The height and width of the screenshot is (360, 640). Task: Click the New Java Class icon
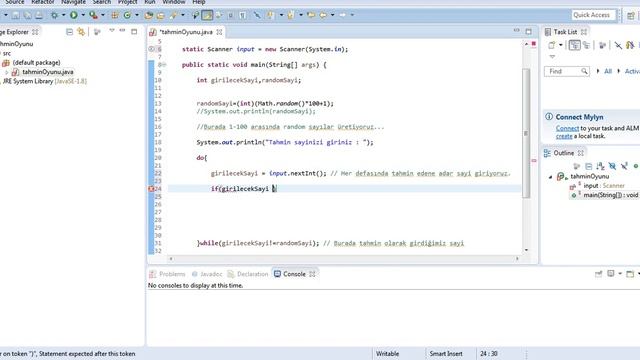127,16
